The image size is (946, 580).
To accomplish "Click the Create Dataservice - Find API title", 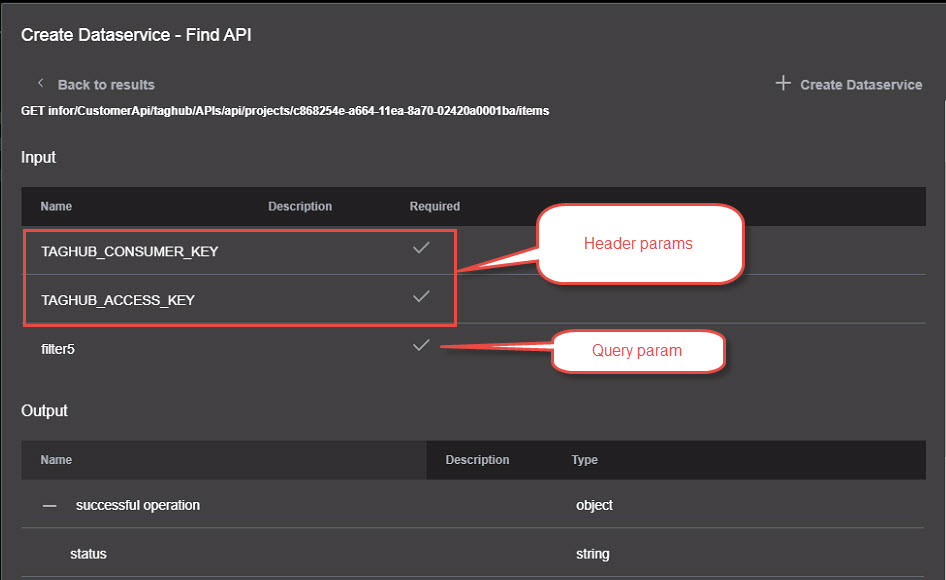I will pos(136,35).
